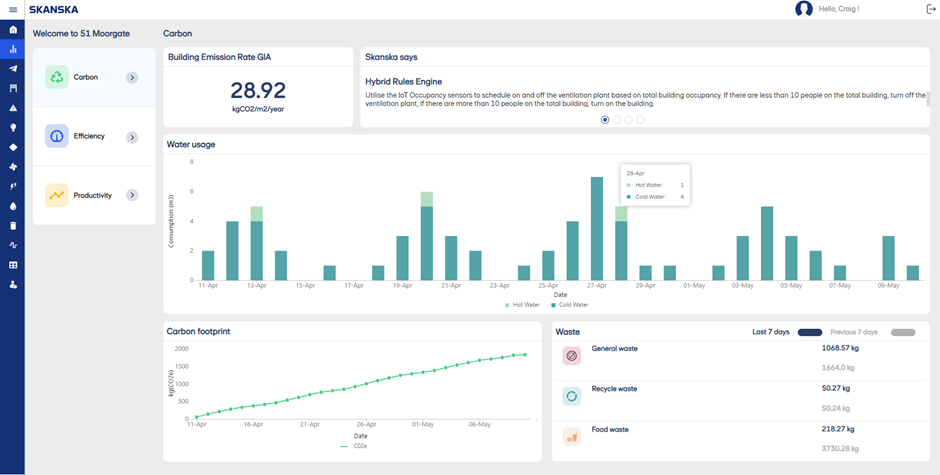Toggle C02e series in carbon legend

tap(353, 446)
